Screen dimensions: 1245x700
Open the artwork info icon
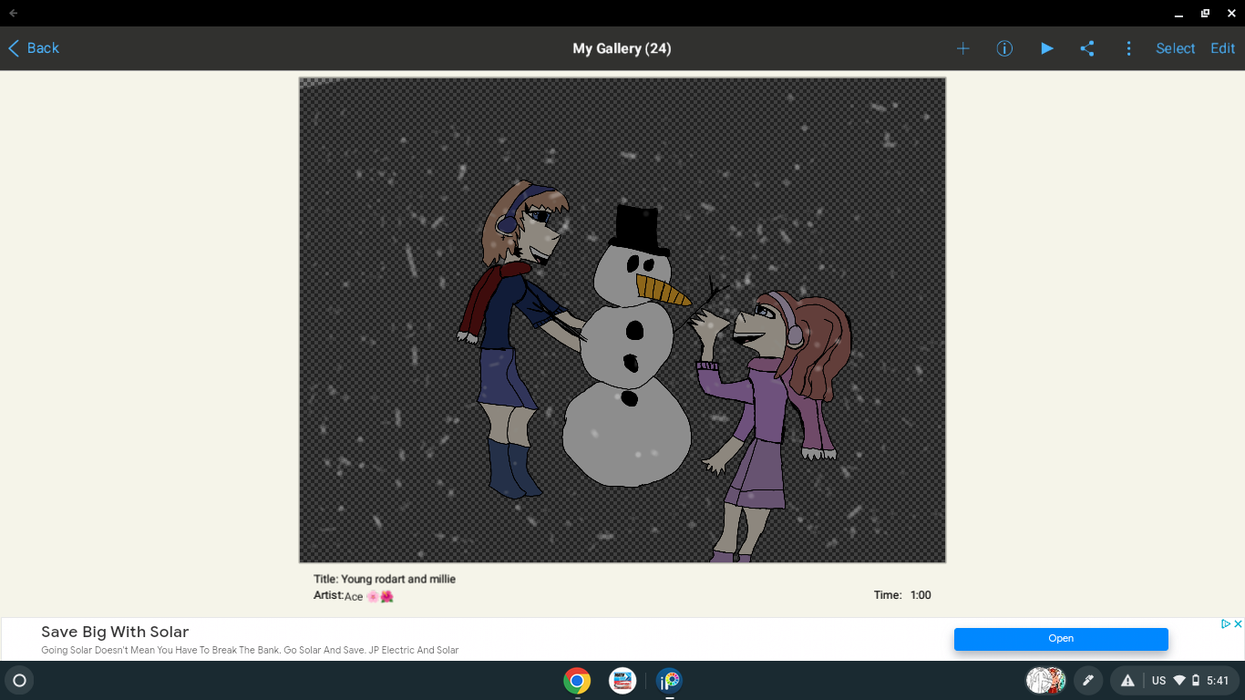[1004, 48]
